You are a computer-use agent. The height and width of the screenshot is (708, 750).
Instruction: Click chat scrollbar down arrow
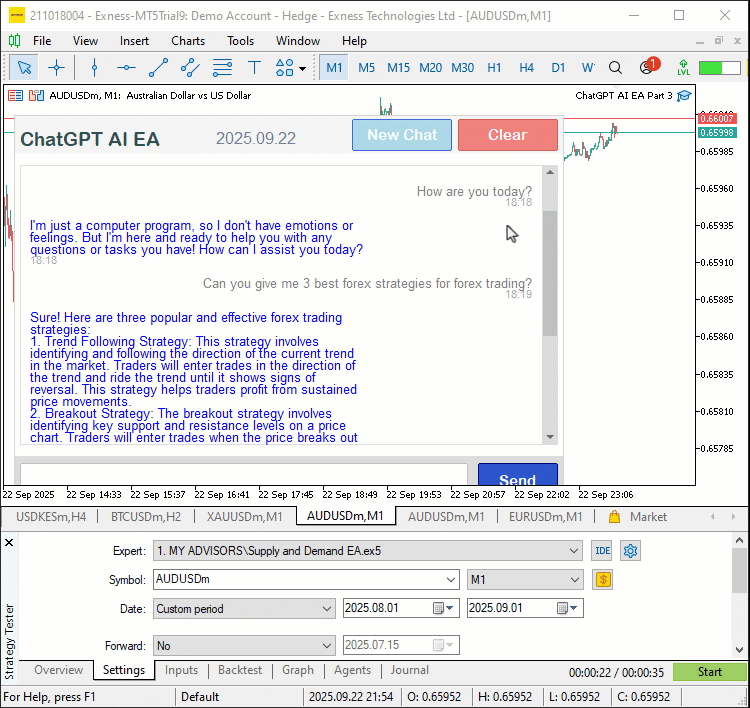550,437
